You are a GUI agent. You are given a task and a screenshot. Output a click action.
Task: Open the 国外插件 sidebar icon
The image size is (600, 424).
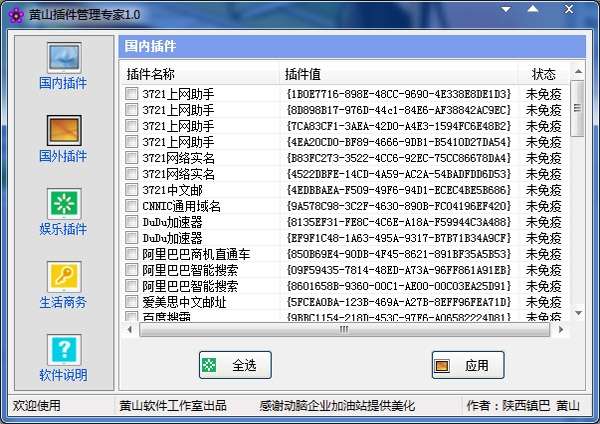(x=64, y=130)
